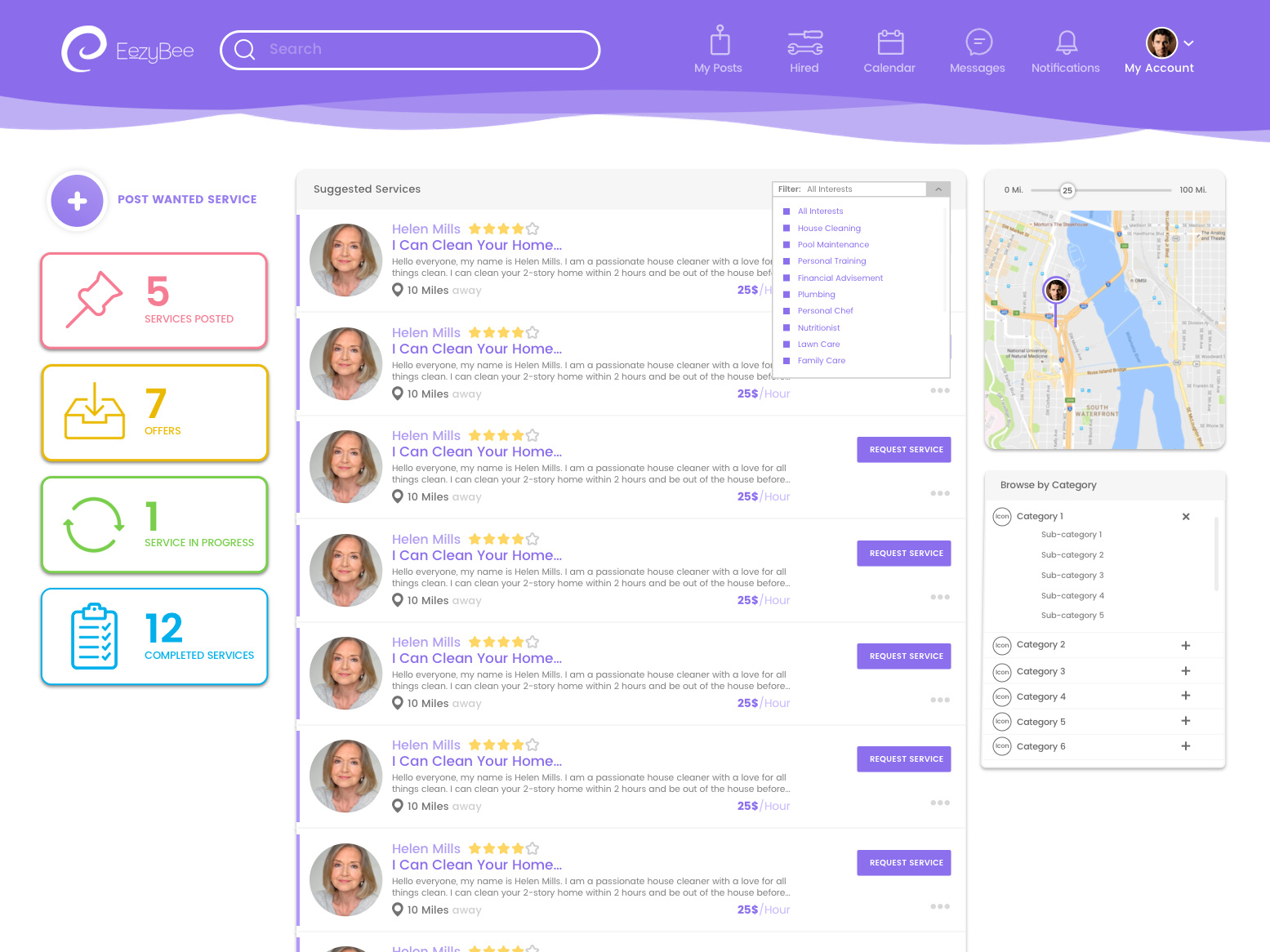Open the My Account chevron menu
The image size is (1270, 952).
click(1188, 43)
